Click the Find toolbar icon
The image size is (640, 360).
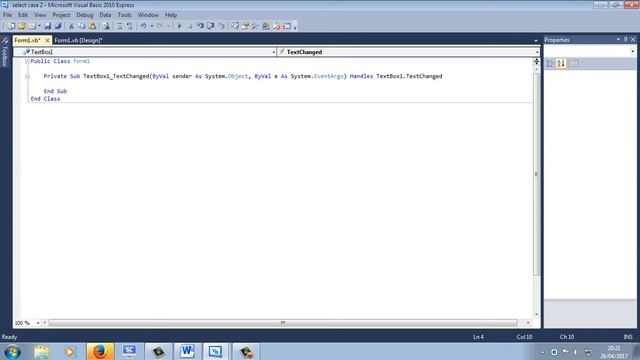(x=106, y=26)
